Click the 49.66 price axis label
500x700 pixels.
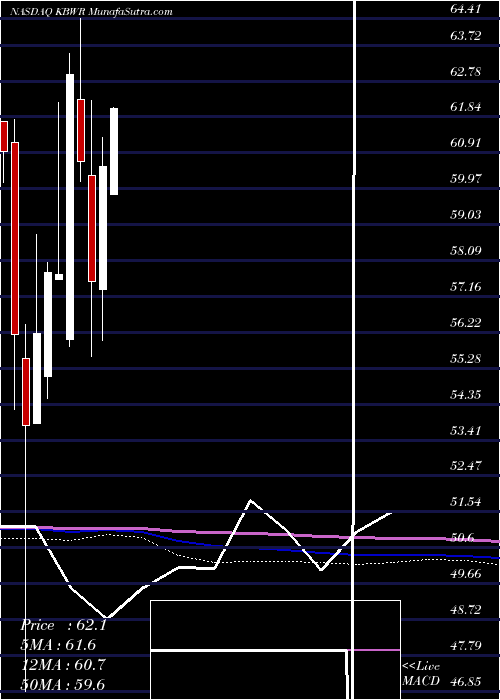[x=466, y=574]
